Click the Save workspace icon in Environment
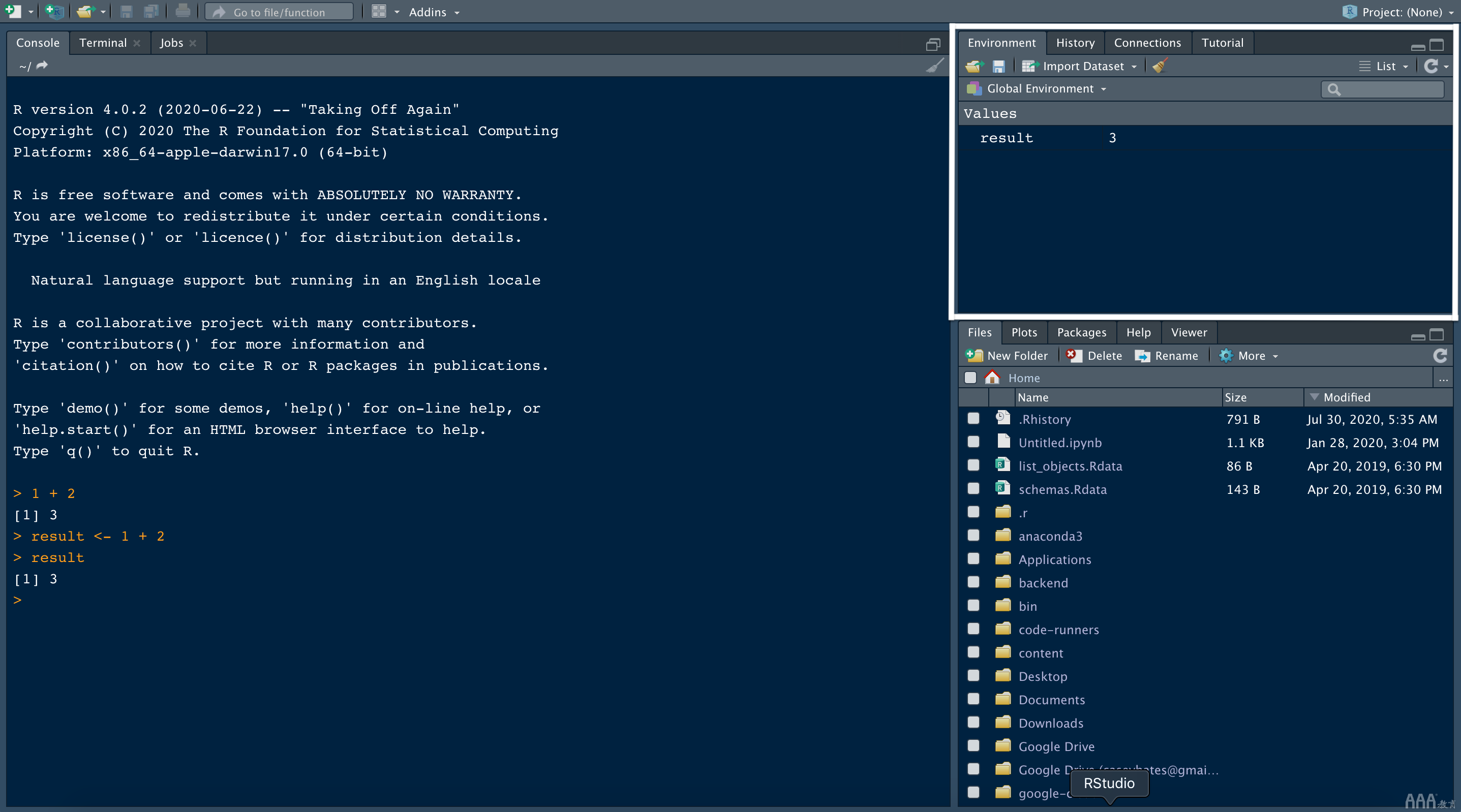The image size is (1461, 812). 999,67
